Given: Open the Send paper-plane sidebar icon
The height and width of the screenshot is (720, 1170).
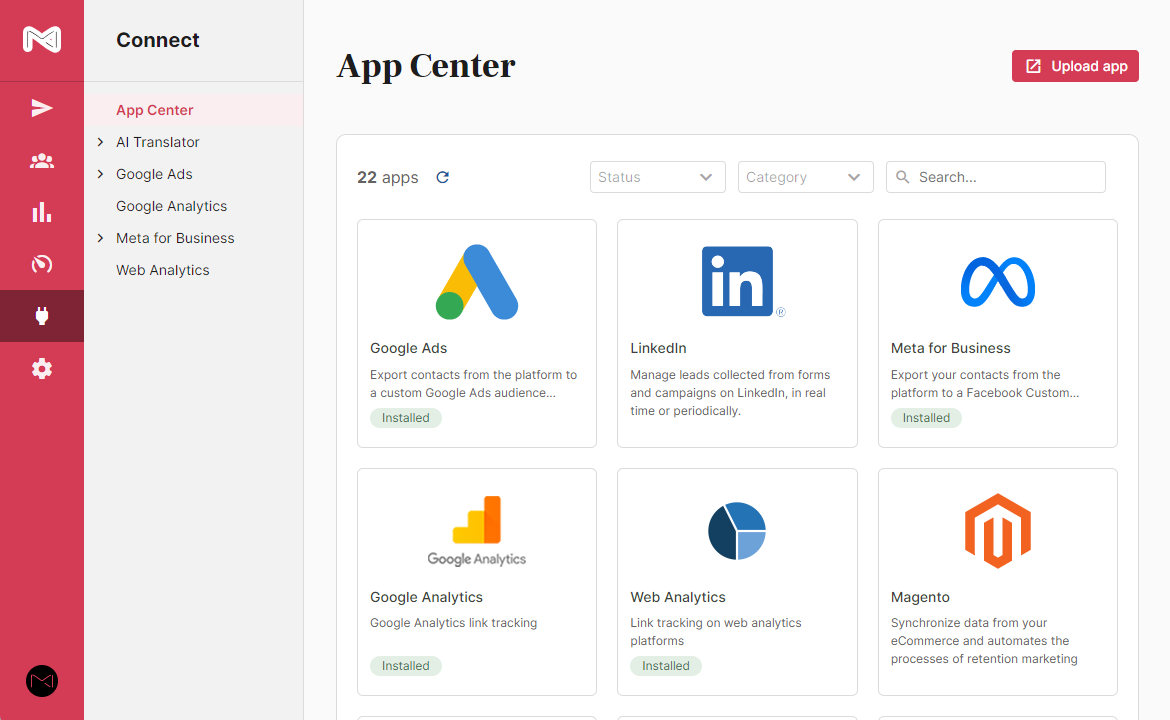Looking at the screenshot, I should 42,108.
